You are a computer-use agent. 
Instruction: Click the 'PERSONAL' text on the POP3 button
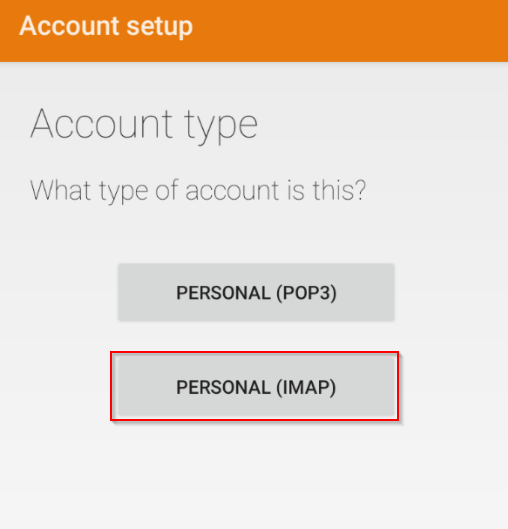pos(223,293)
